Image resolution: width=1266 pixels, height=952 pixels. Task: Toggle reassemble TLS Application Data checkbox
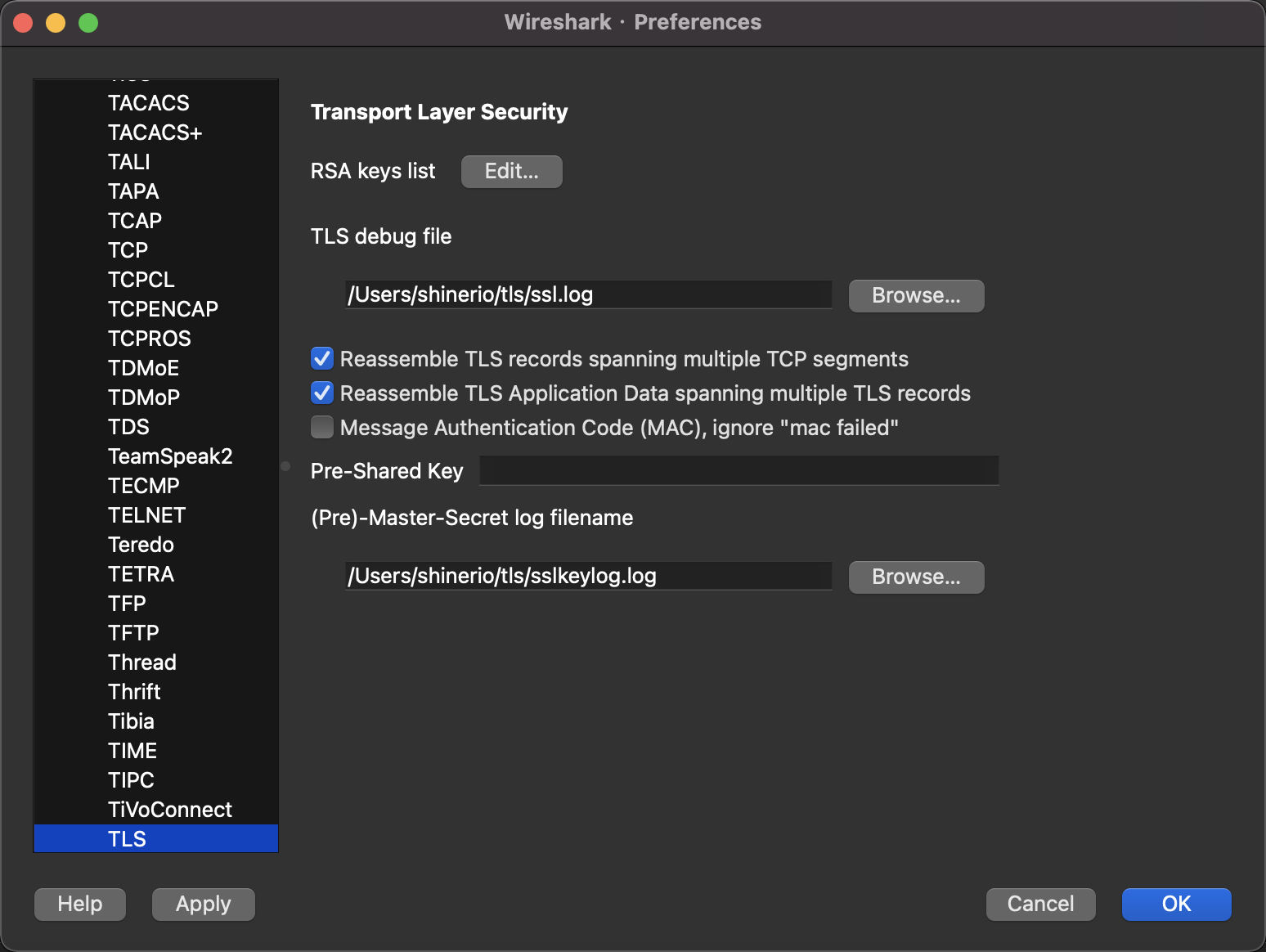click(x=322, y=393)
